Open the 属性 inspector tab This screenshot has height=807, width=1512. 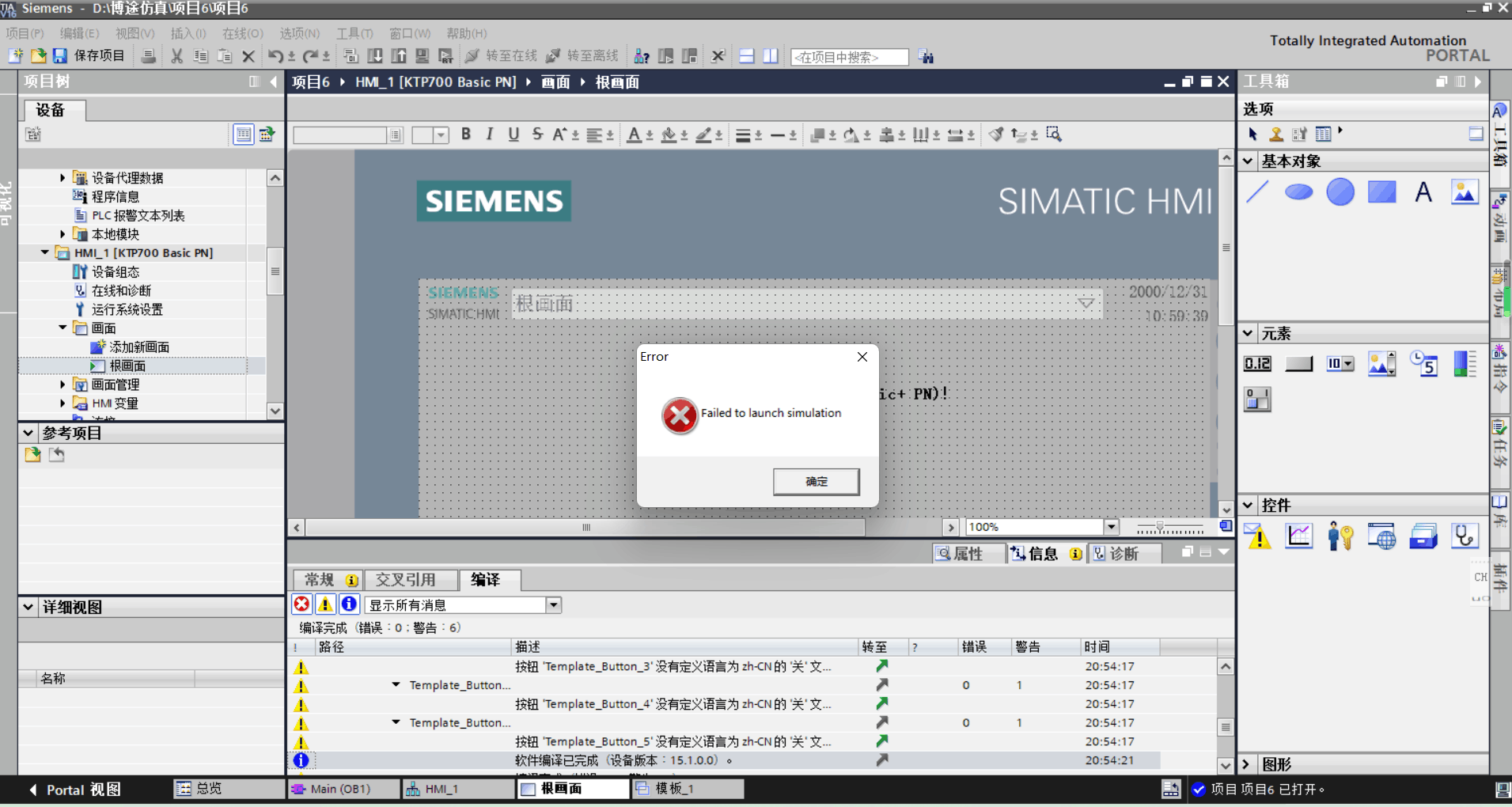point(968,554)
